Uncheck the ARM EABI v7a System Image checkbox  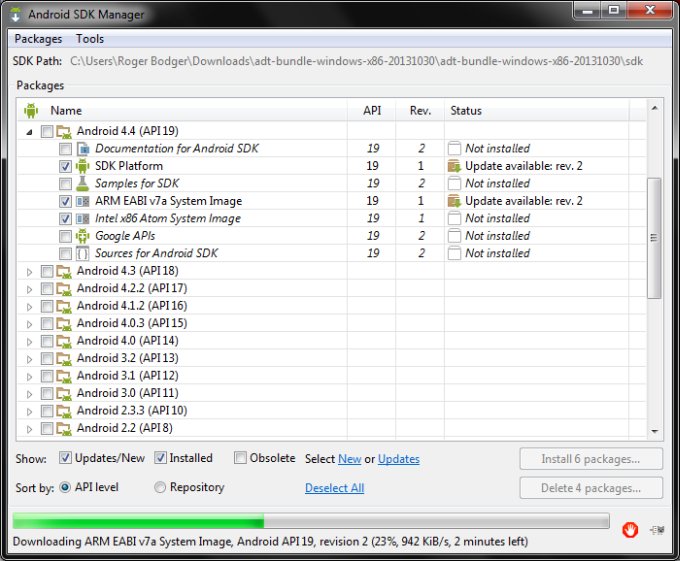coord(65,202)
